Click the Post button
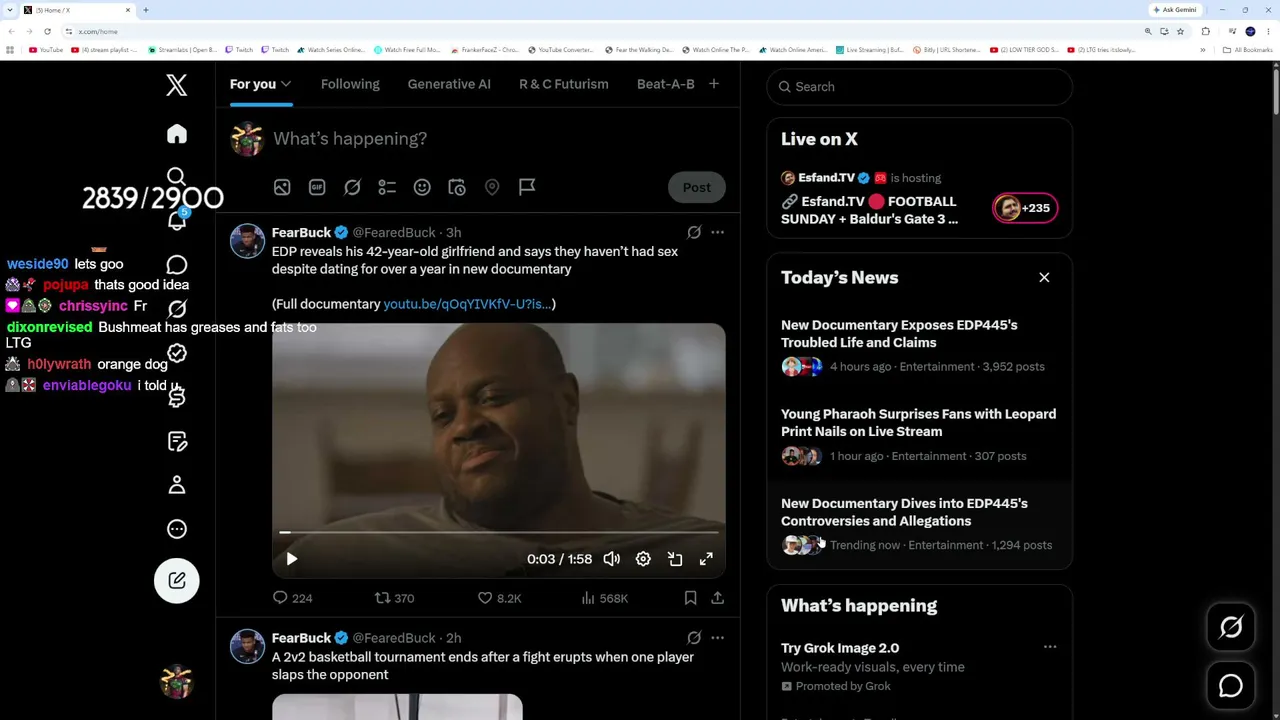 click(x=697, y=187)
